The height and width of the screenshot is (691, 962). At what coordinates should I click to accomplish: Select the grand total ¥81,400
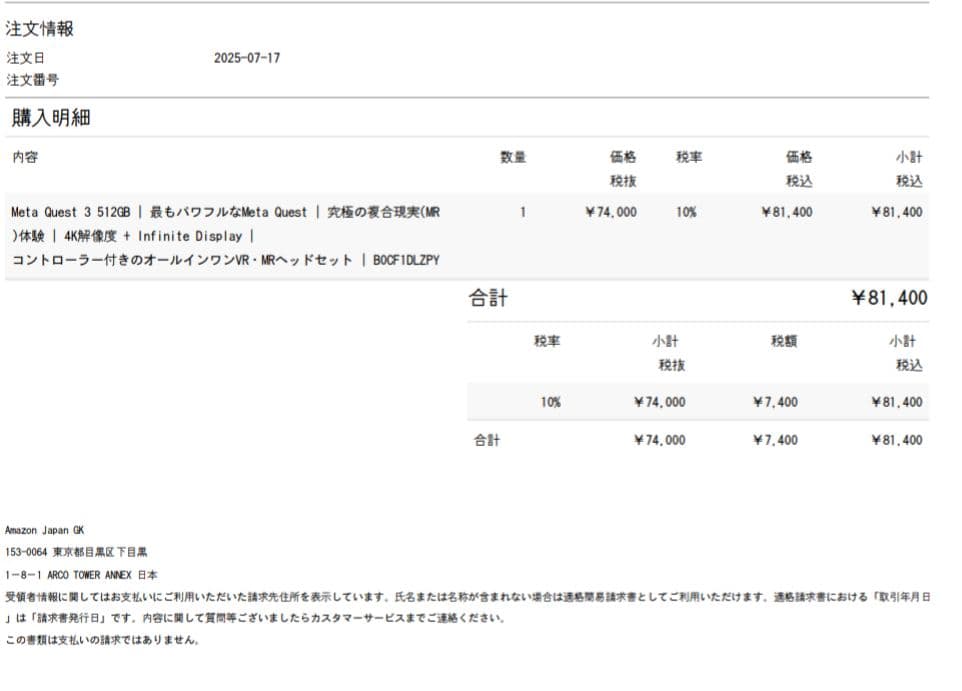(x=898, y=298)
